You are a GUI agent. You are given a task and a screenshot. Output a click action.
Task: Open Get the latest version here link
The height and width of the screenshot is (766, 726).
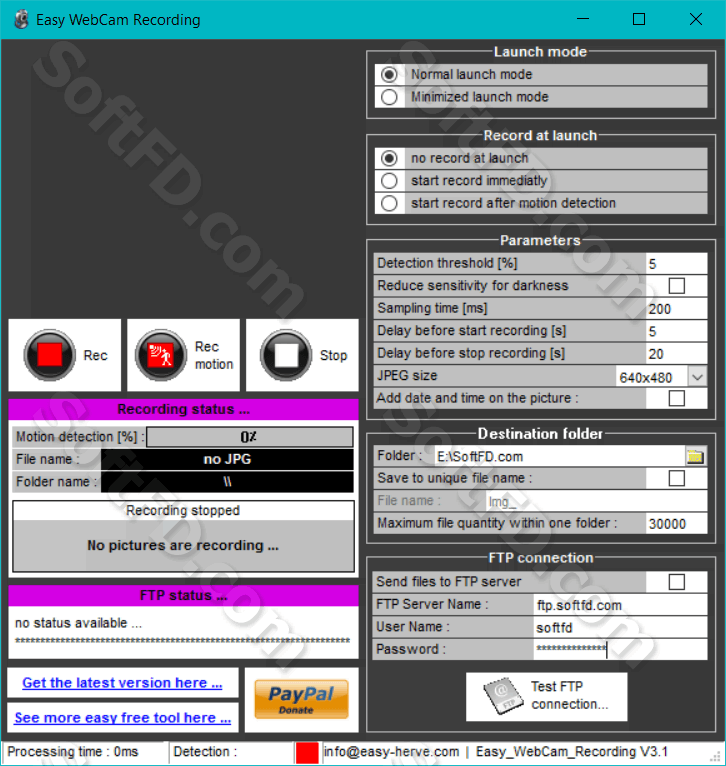122,683
